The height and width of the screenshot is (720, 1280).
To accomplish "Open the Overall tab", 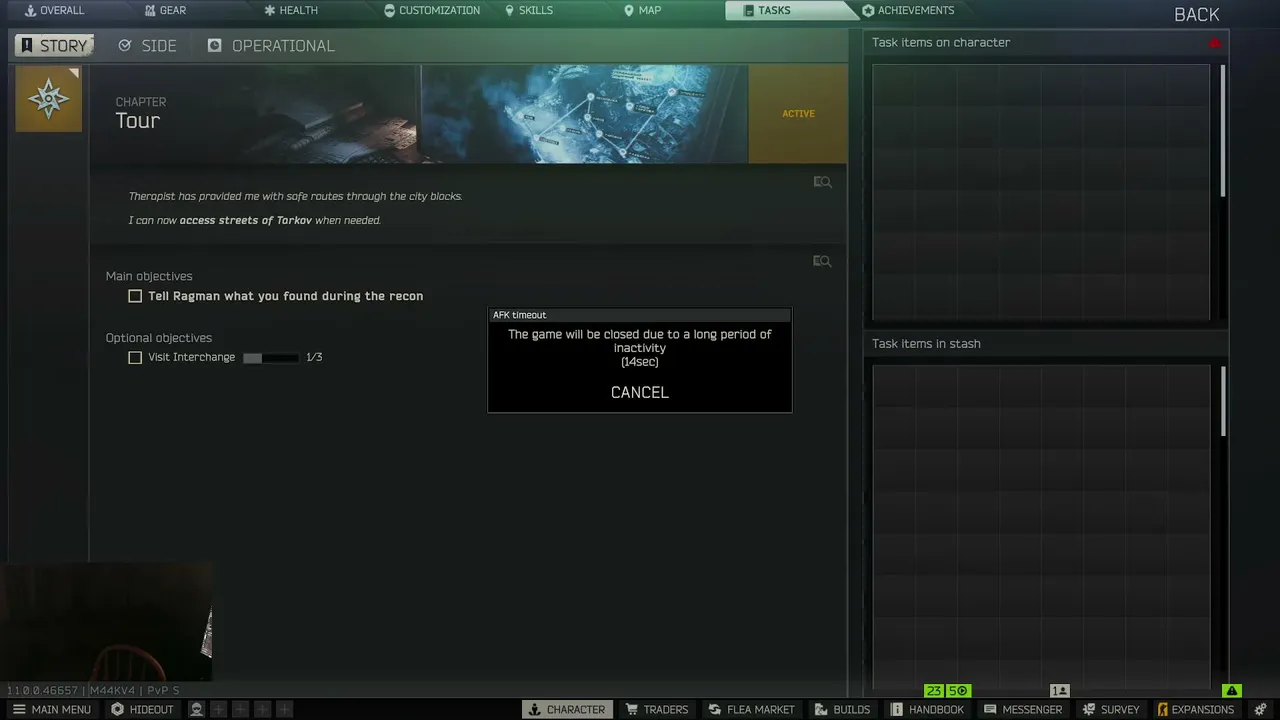I will pyautogui.click(x=55, y=11).
